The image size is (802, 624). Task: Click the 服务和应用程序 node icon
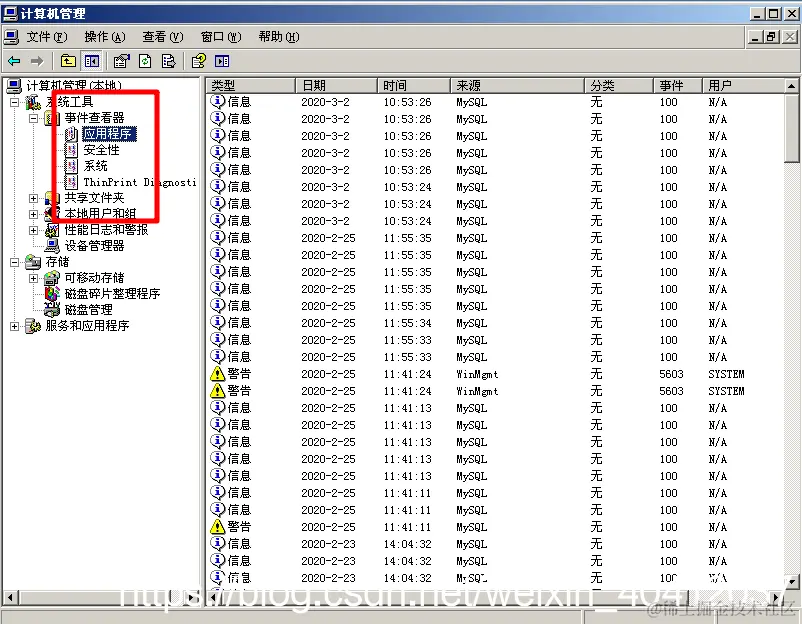[x=33, y=325]
